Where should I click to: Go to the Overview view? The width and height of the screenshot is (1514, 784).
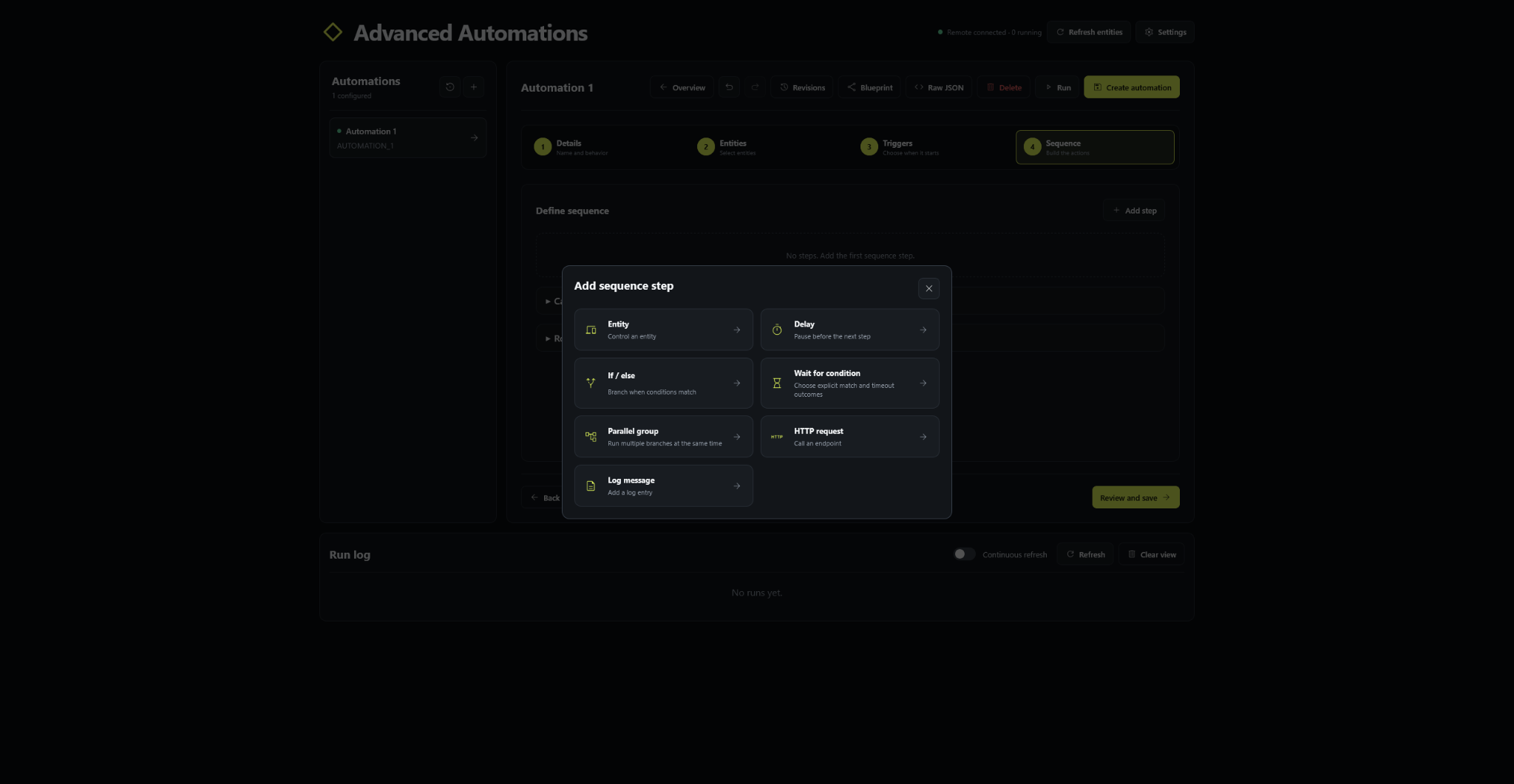point(682,87)
